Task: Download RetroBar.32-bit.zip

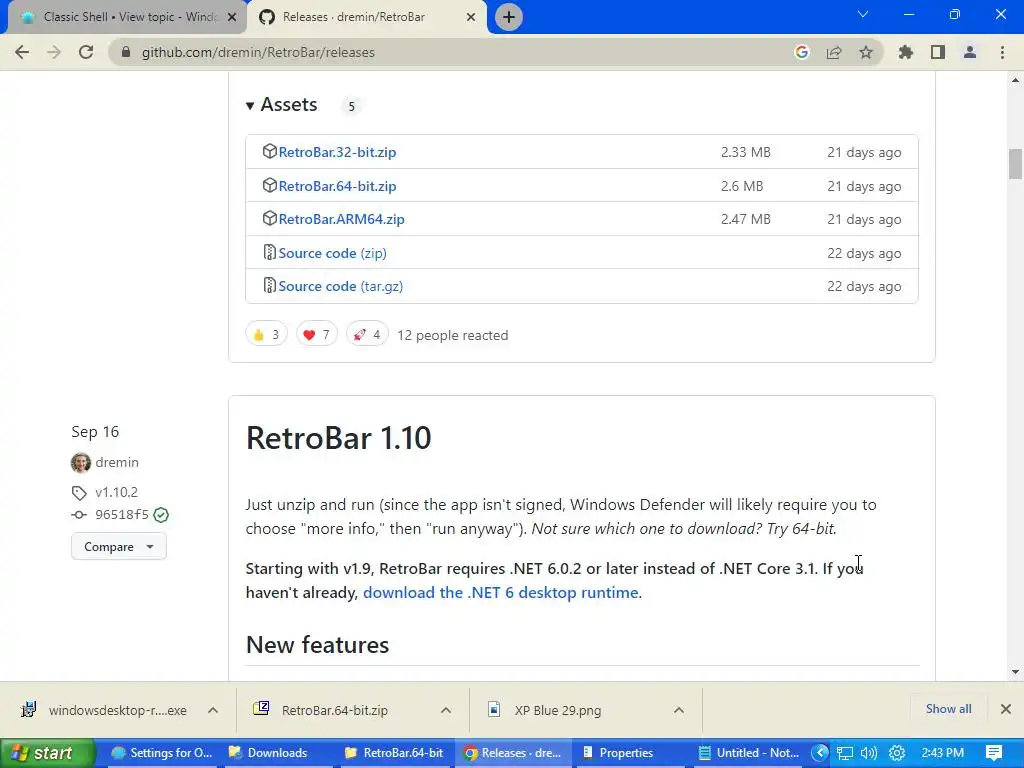Action: coord(337,152)
